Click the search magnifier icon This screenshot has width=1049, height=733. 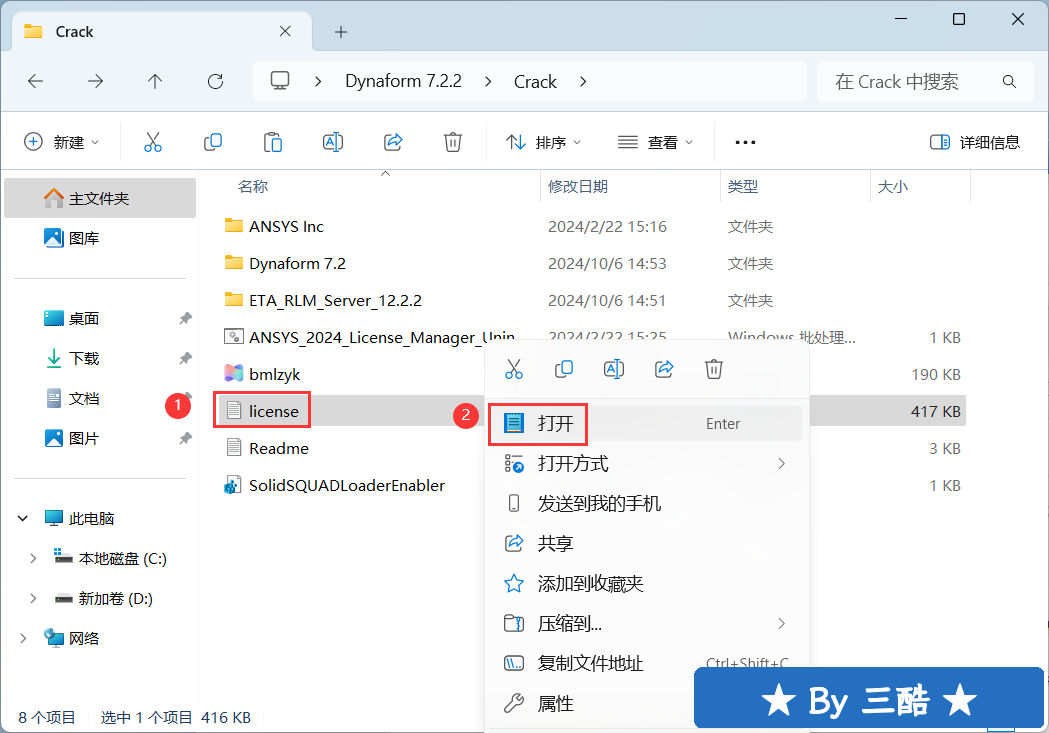pos(1010,82)
